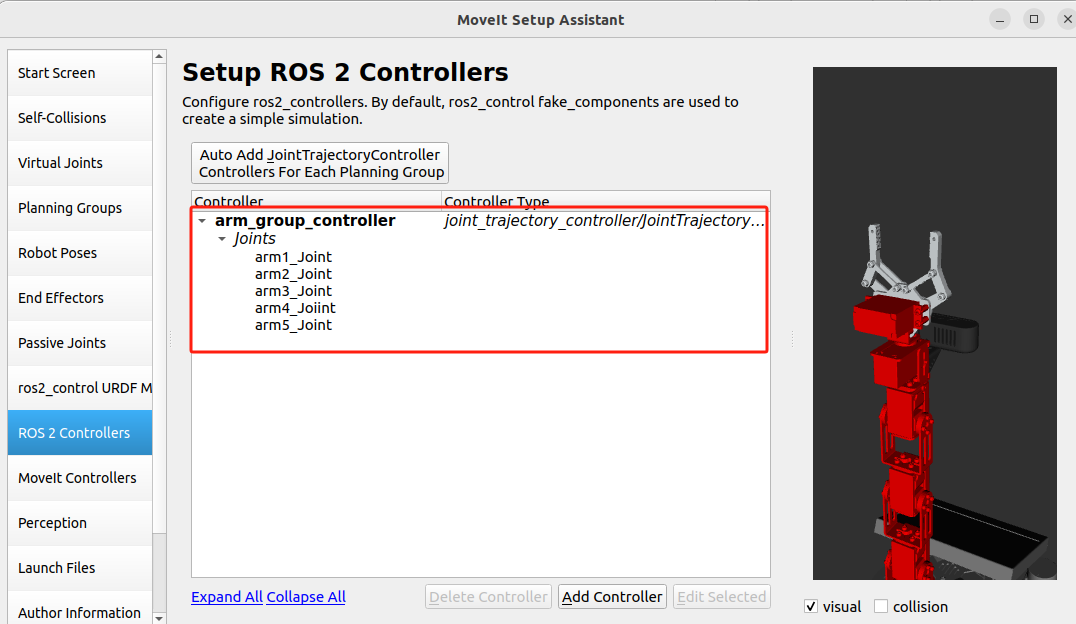Select arm2_Joint in the tree
This screenshot has height=624, width=1076.
click(x=293, y=274)
